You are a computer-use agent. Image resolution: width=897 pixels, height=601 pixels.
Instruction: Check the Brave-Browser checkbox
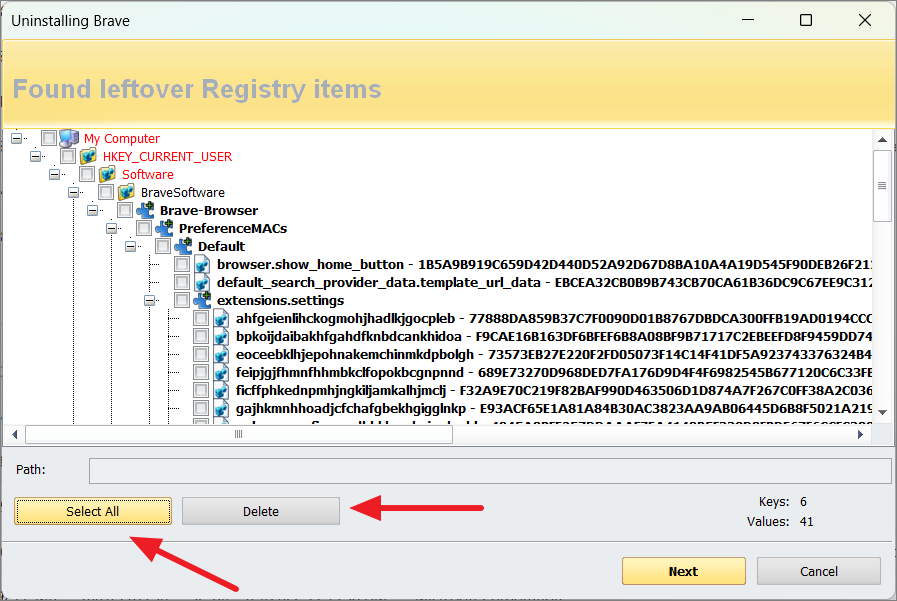[125, 210]
